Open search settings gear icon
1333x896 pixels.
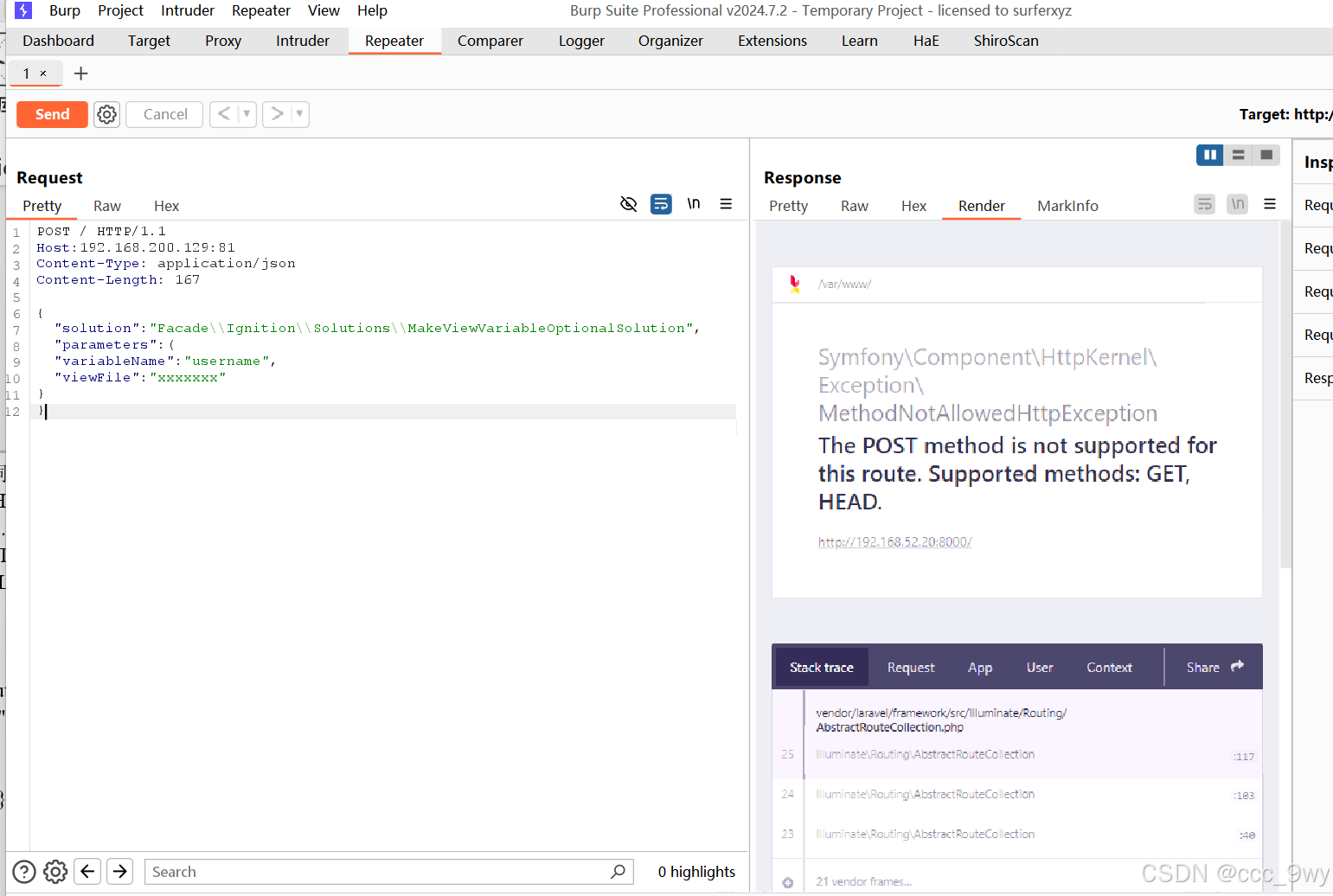[55, 872]
